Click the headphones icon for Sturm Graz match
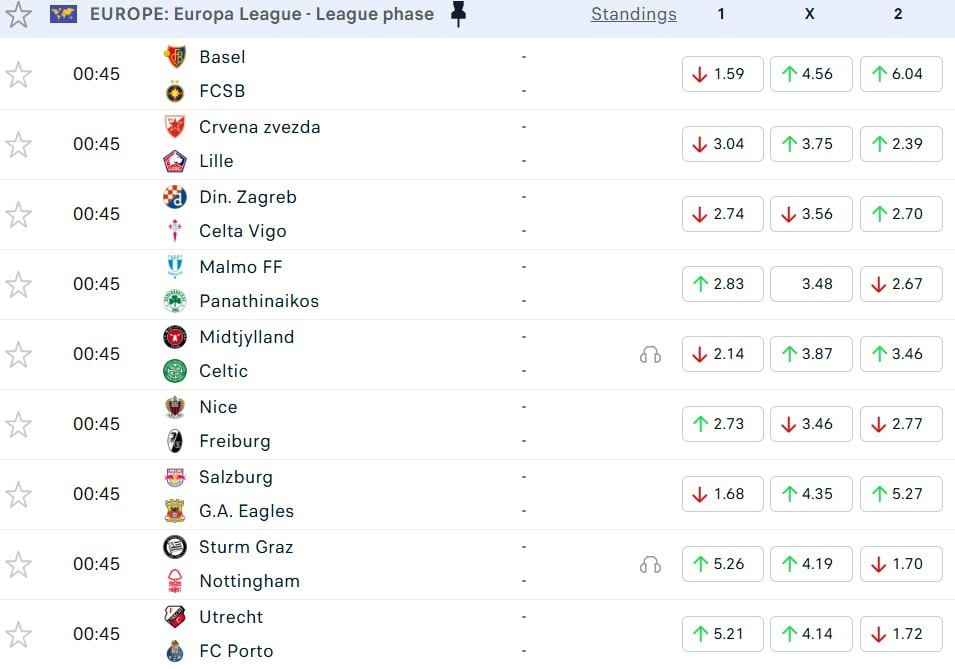Image resolution: width=955 pixels, height=669 pixels. coord(650,564)
